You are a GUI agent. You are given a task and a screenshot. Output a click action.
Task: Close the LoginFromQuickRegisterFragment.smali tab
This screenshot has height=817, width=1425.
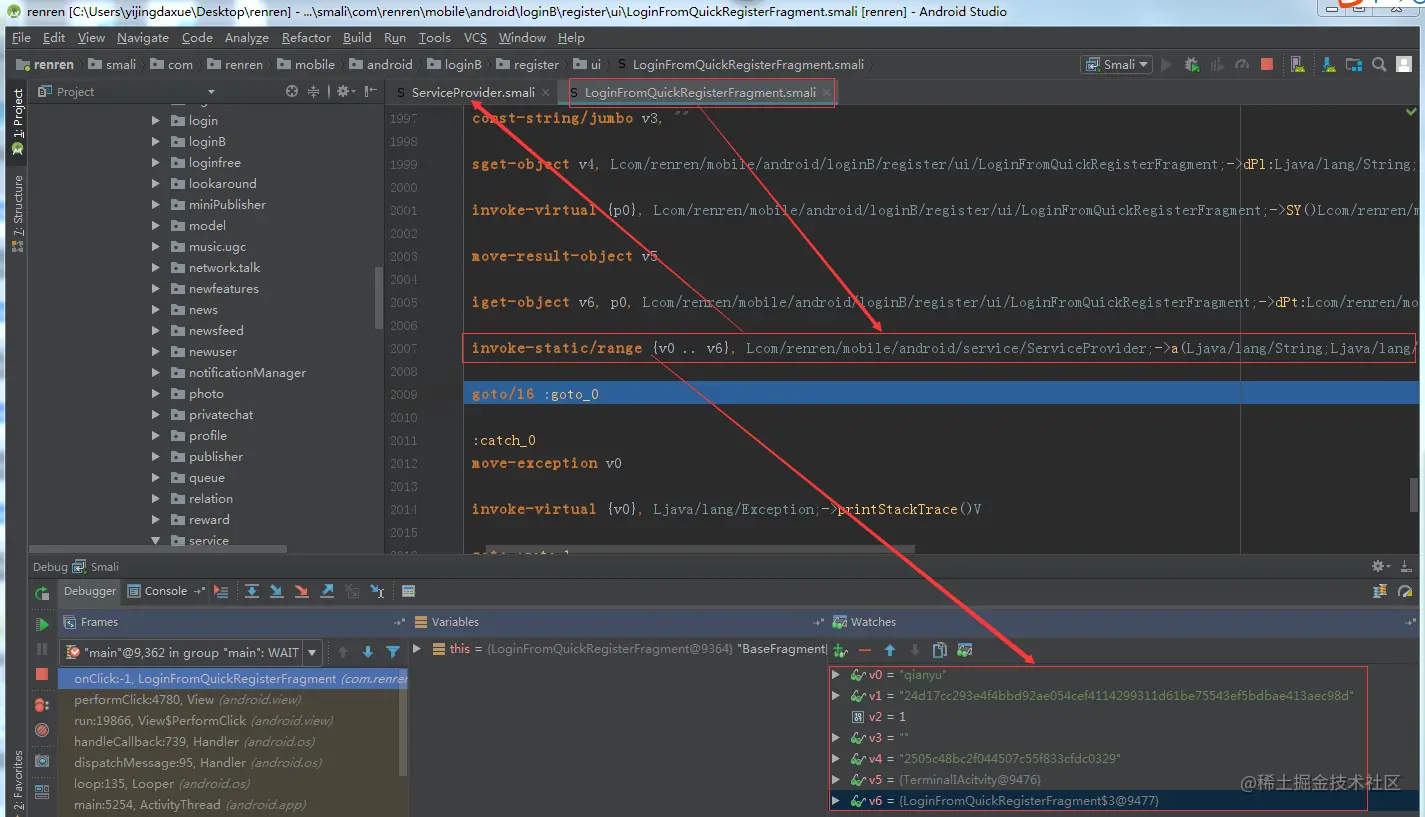(825, 92)
